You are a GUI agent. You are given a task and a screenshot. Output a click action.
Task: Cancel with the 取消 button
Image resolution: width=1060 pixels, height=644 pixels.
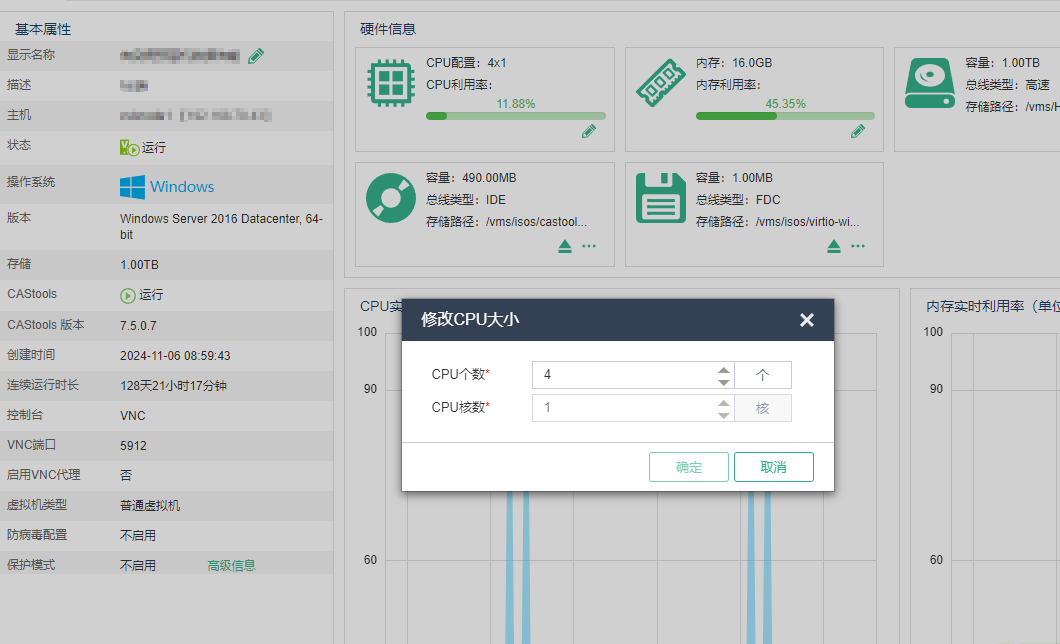coord(773,467)
